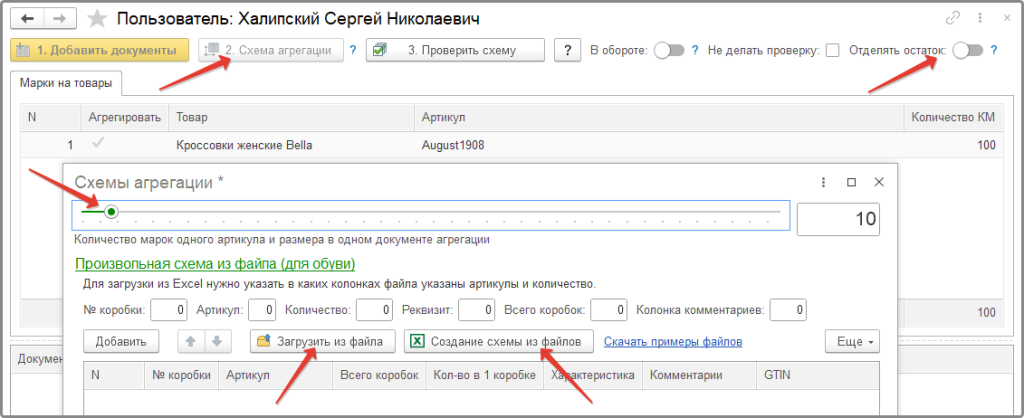The image size is (1024, 418).
Task: Click the green slider handle
Action: 112,212
